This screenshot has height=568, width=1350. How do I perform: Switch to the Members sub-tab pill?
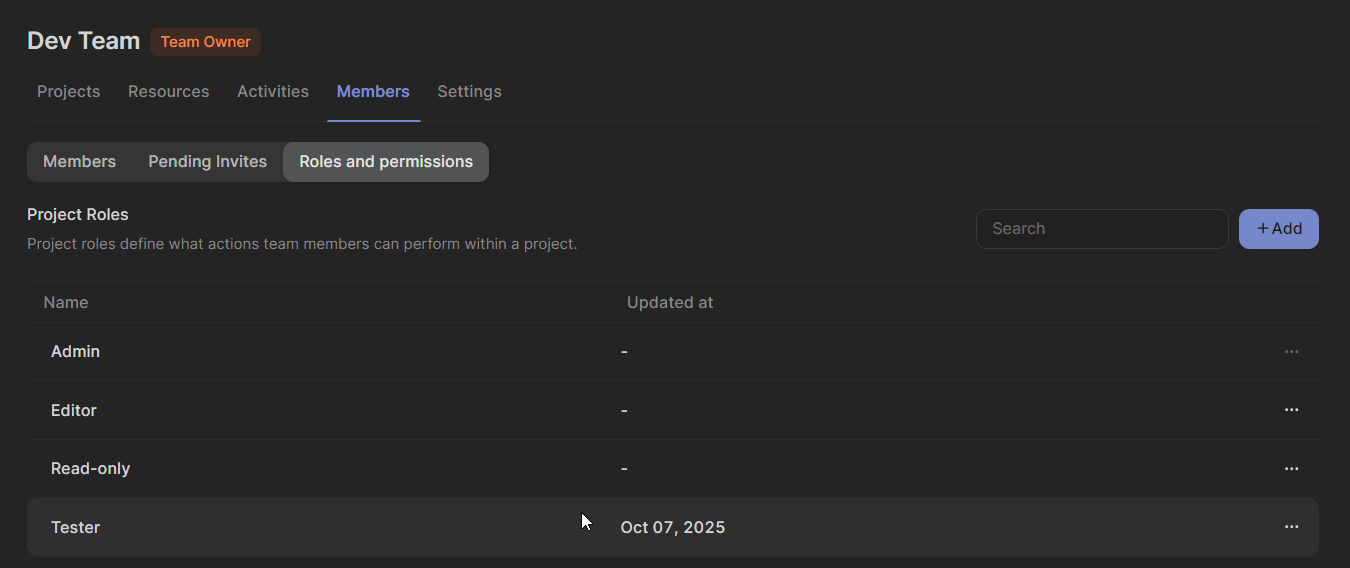click(80, 162)
